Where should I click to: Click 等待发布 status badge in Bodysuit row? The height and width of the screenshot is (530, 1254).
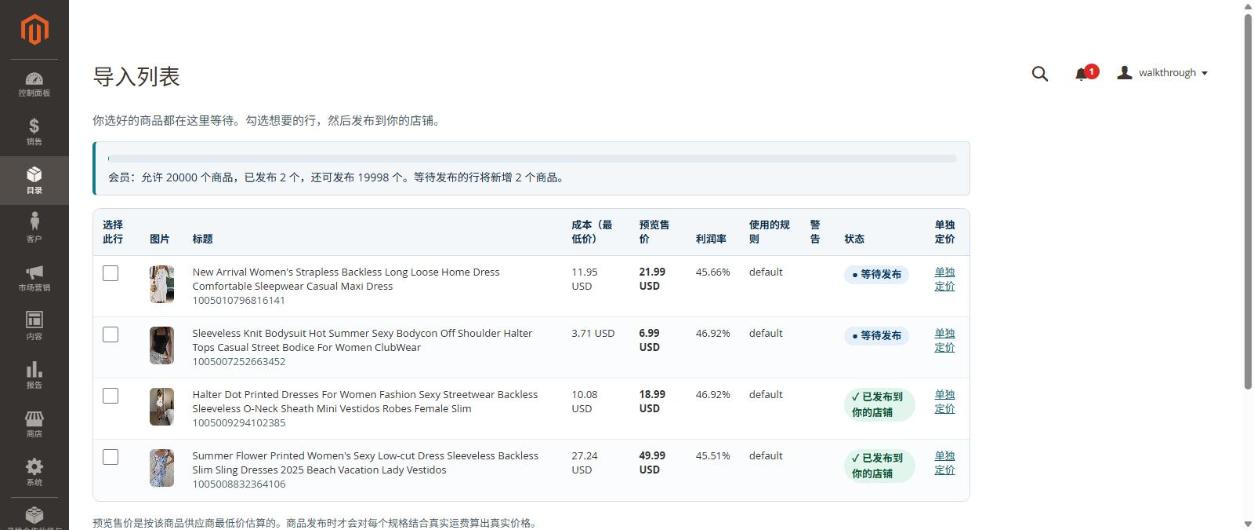877,336
